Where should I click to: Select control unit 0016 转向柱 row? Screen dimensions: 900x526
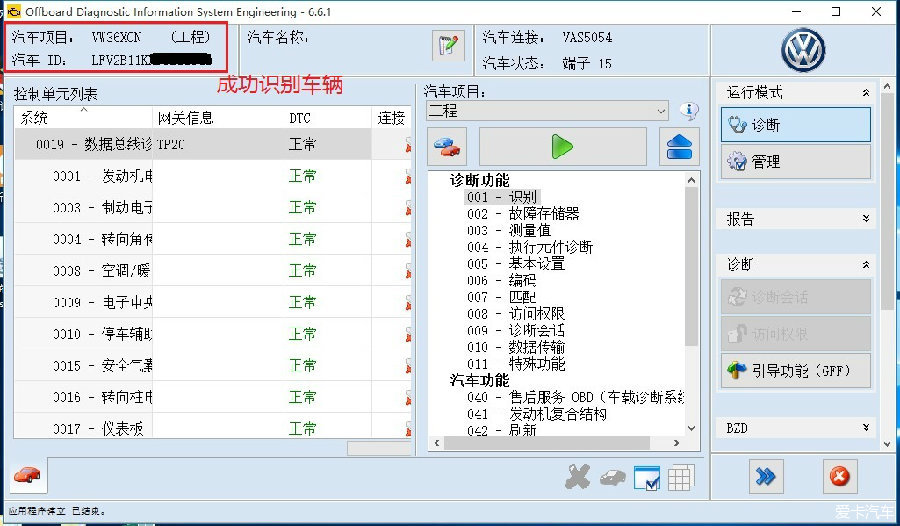[212, 397]
